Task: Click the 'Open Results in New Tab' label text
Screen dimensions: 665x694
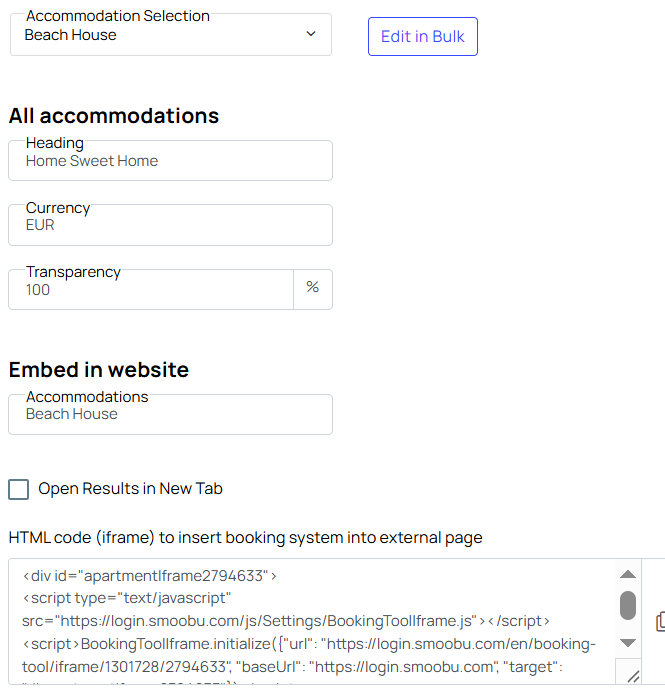Action: [130, 489]
